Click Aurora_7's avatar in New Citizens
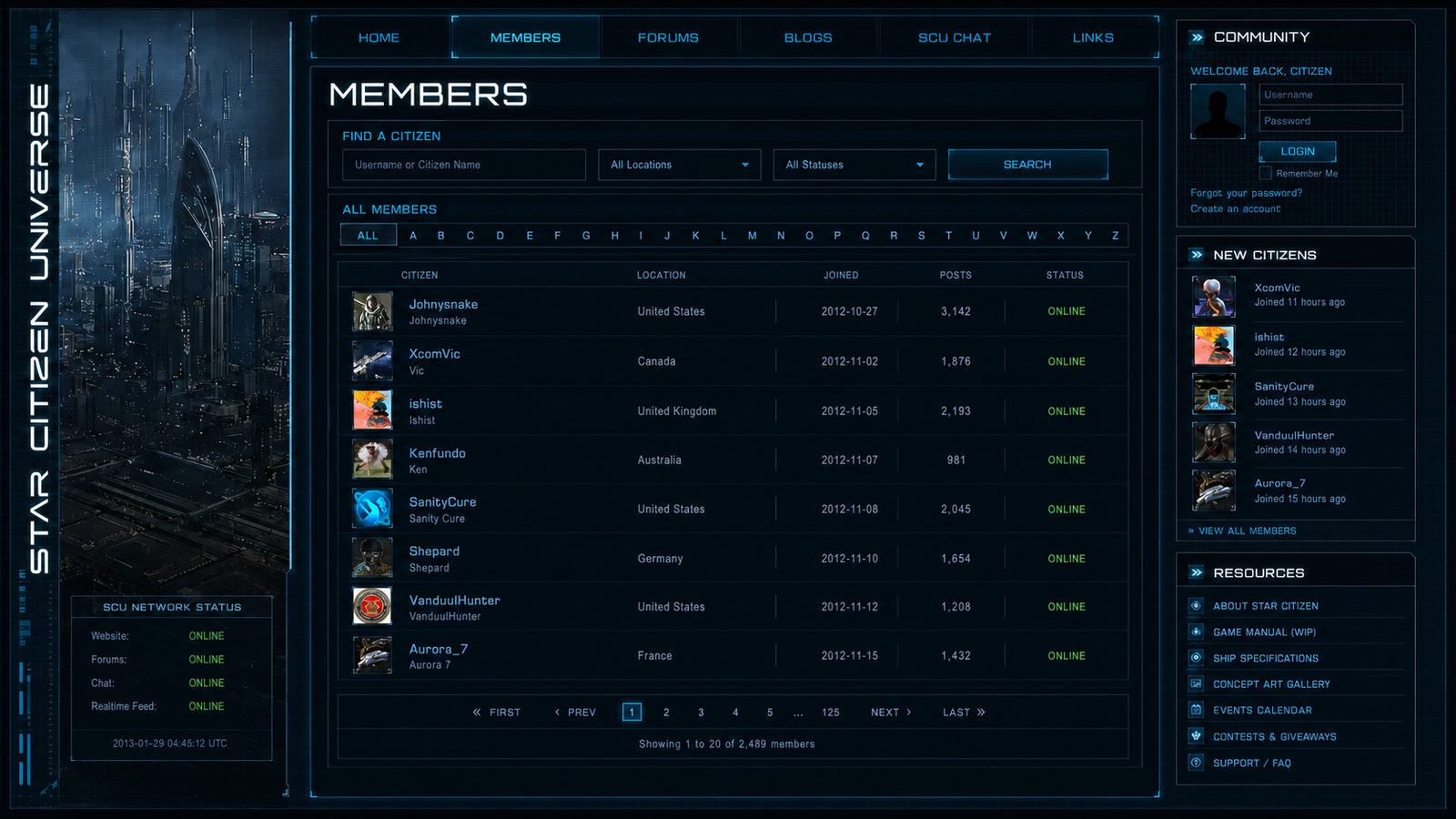The height and width of the screenshot is (819, 1456). click(x=1214, y=490)
